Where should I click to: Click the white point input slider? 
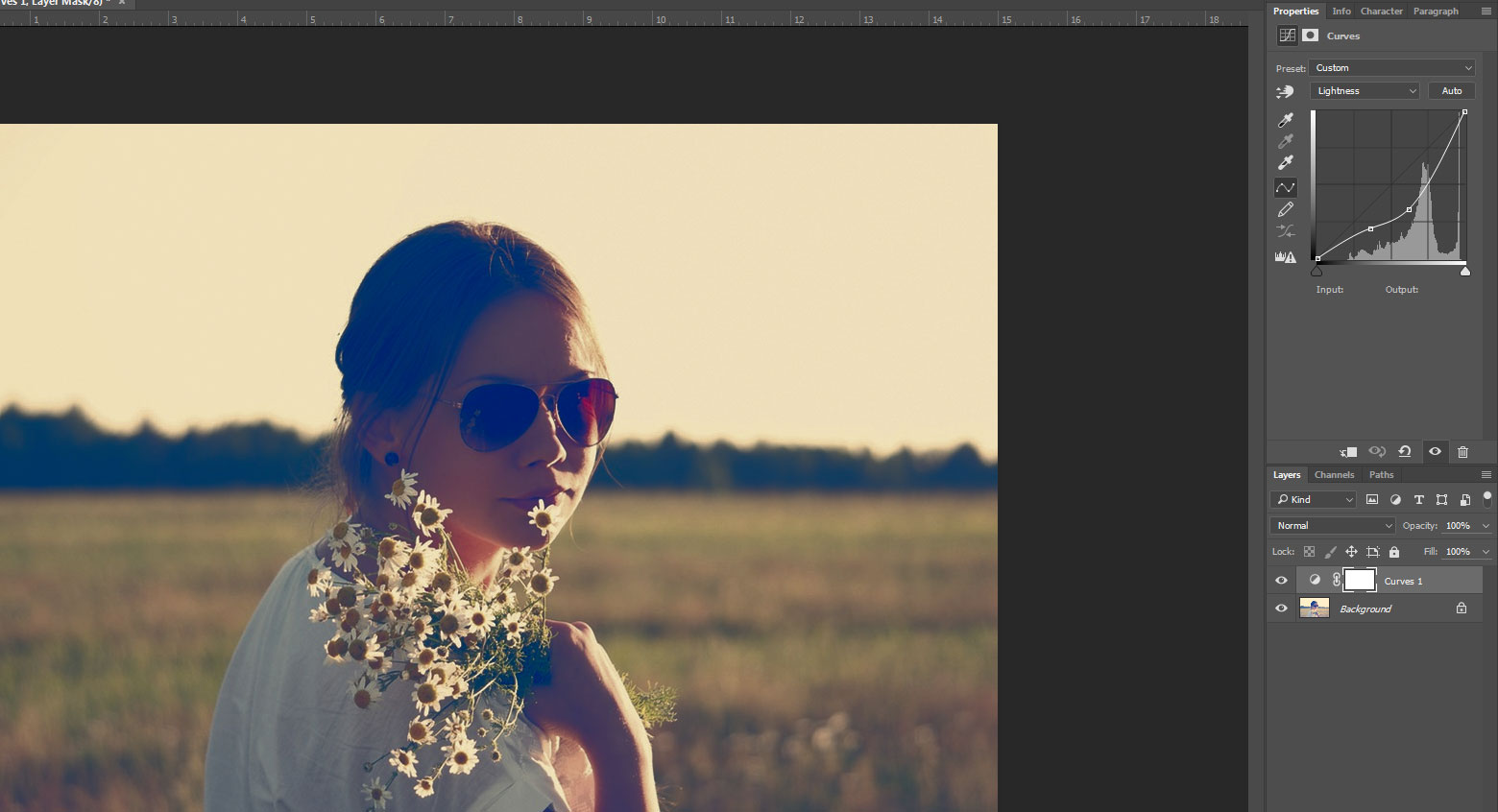click(1465, 272)
